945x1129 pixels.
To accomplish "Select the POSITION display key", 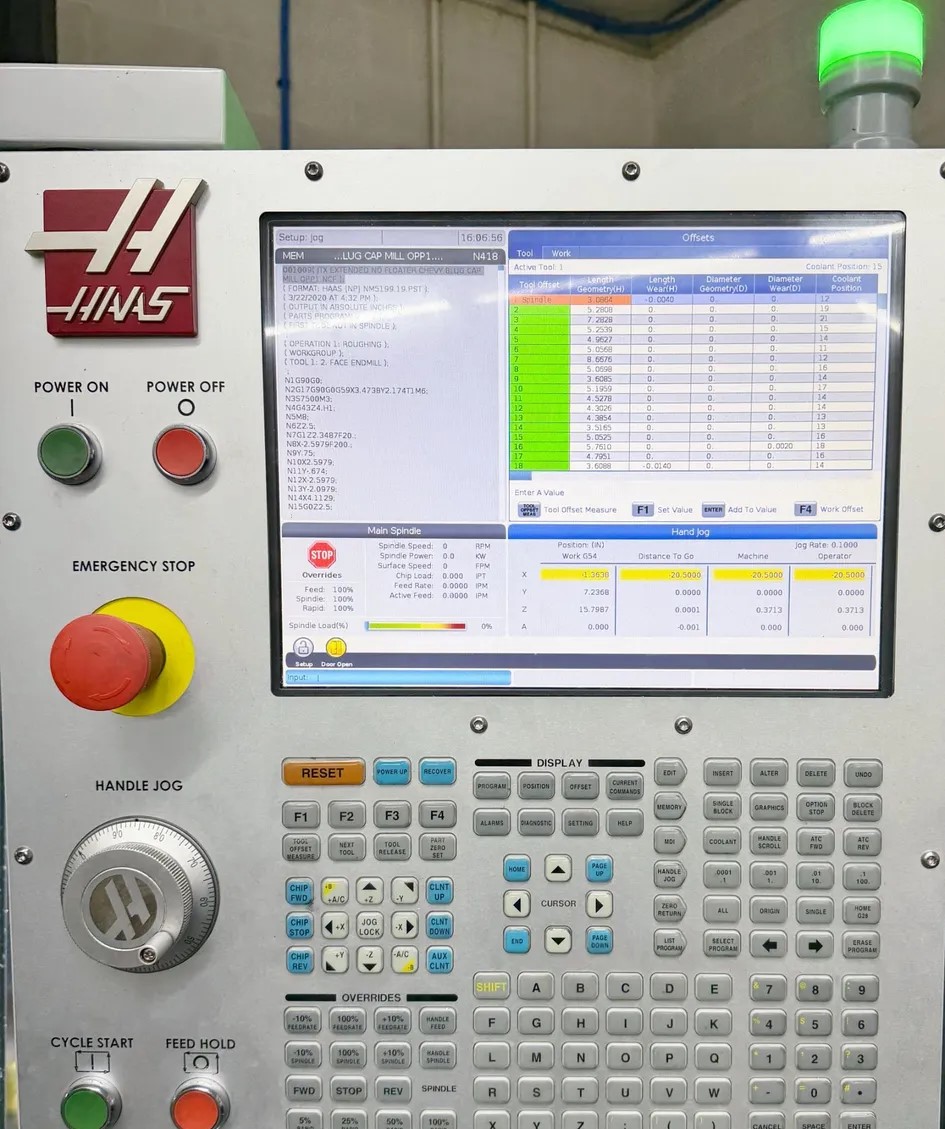I will tap(536, 786).
